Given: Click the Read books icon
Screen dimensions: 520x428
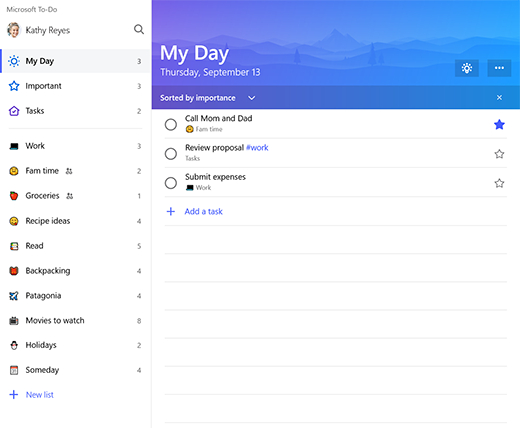Looking at the screenshot, I should pos(14,246).
